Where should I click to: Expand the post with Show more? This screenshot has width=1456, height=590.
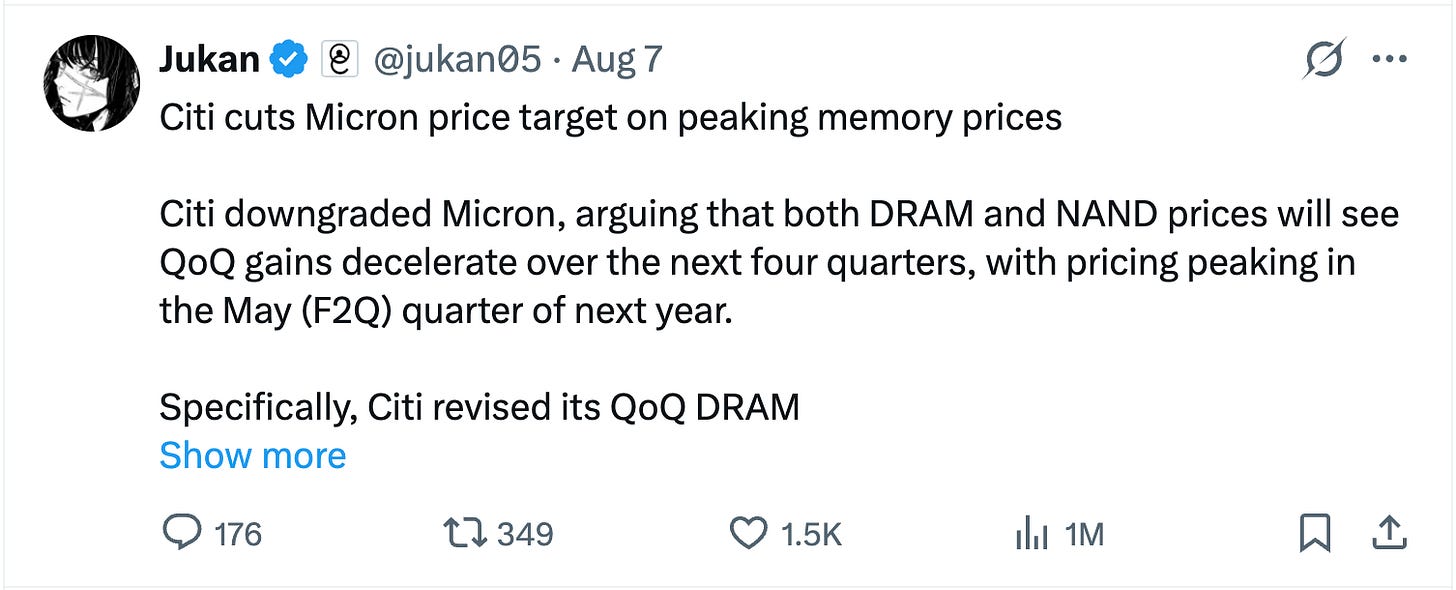click(252, 456)
